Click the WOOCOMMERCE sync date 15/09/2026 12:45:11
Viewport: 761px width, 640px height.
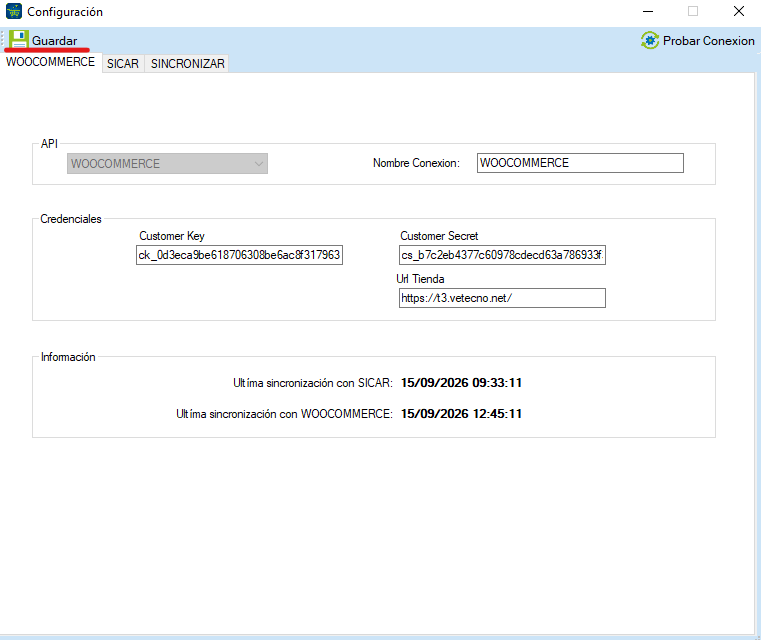(461, 414)
